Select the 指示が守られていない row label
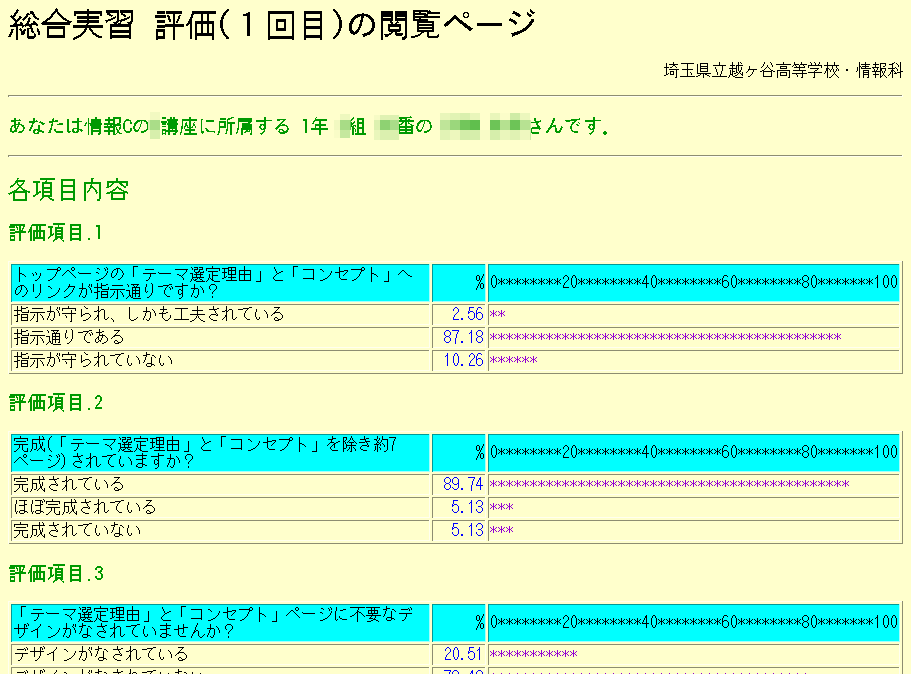Image resolution: width=911 pixels, height=674 pixels. pyautogui.click(x=93, y=360)
